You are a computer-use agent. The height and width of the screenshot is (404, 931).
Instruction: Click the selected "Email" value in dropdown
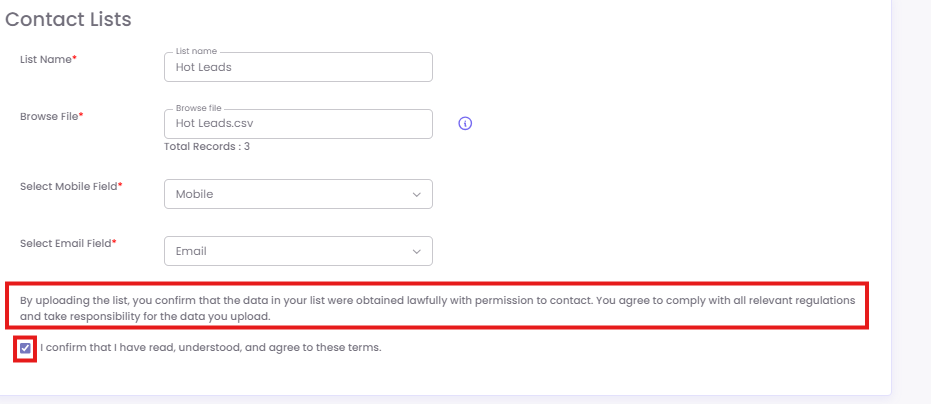(x=191, y=251)
